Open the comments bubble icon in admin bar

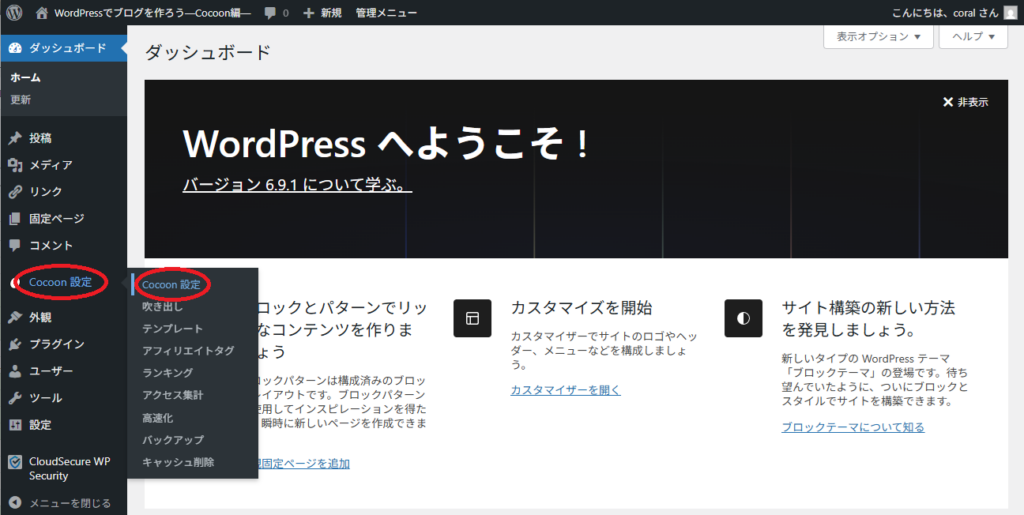pyautogui.click(x=270, y=13)
